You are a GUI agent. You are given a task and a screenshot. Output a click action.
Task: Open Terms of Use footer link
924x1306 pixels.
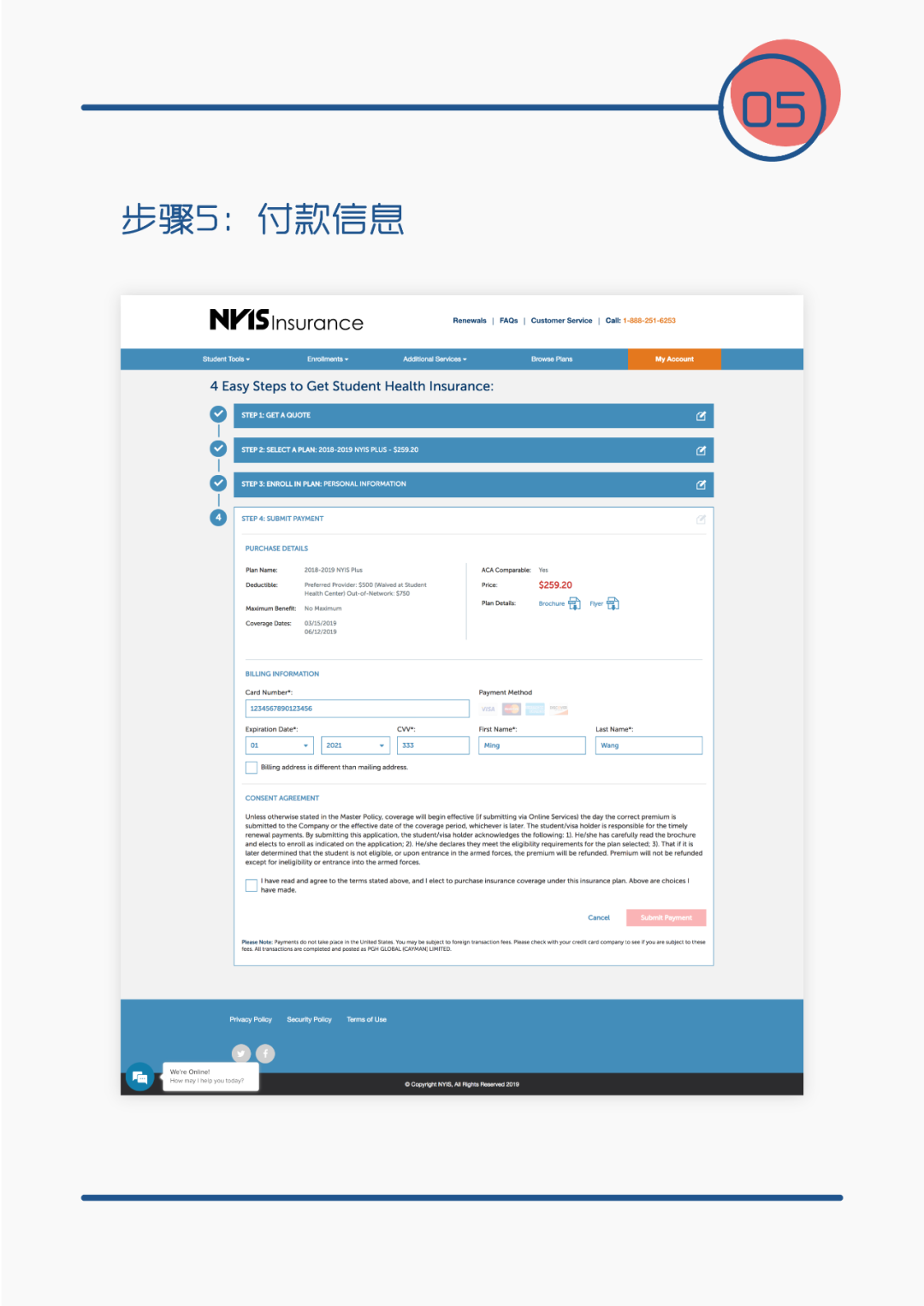(x=366, y=1019)
